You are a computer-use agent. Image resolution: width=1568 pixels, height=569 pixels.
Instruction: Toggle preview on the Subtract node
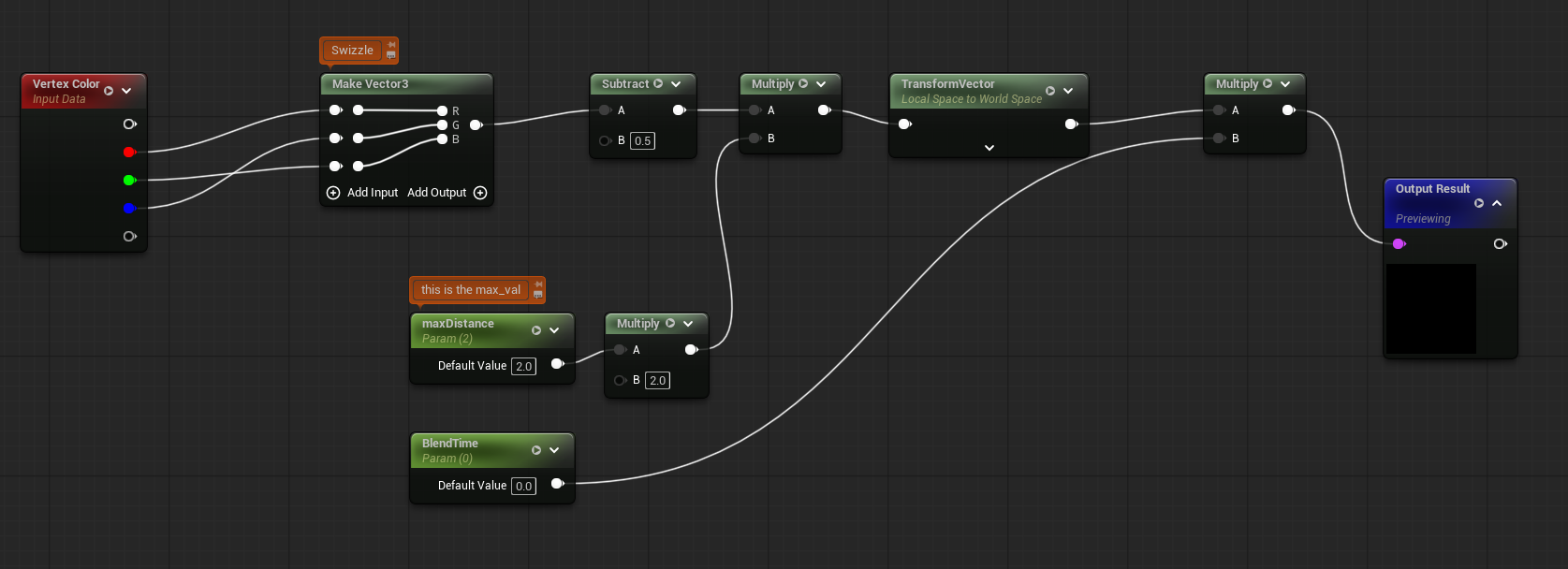(x=658, y=83)
